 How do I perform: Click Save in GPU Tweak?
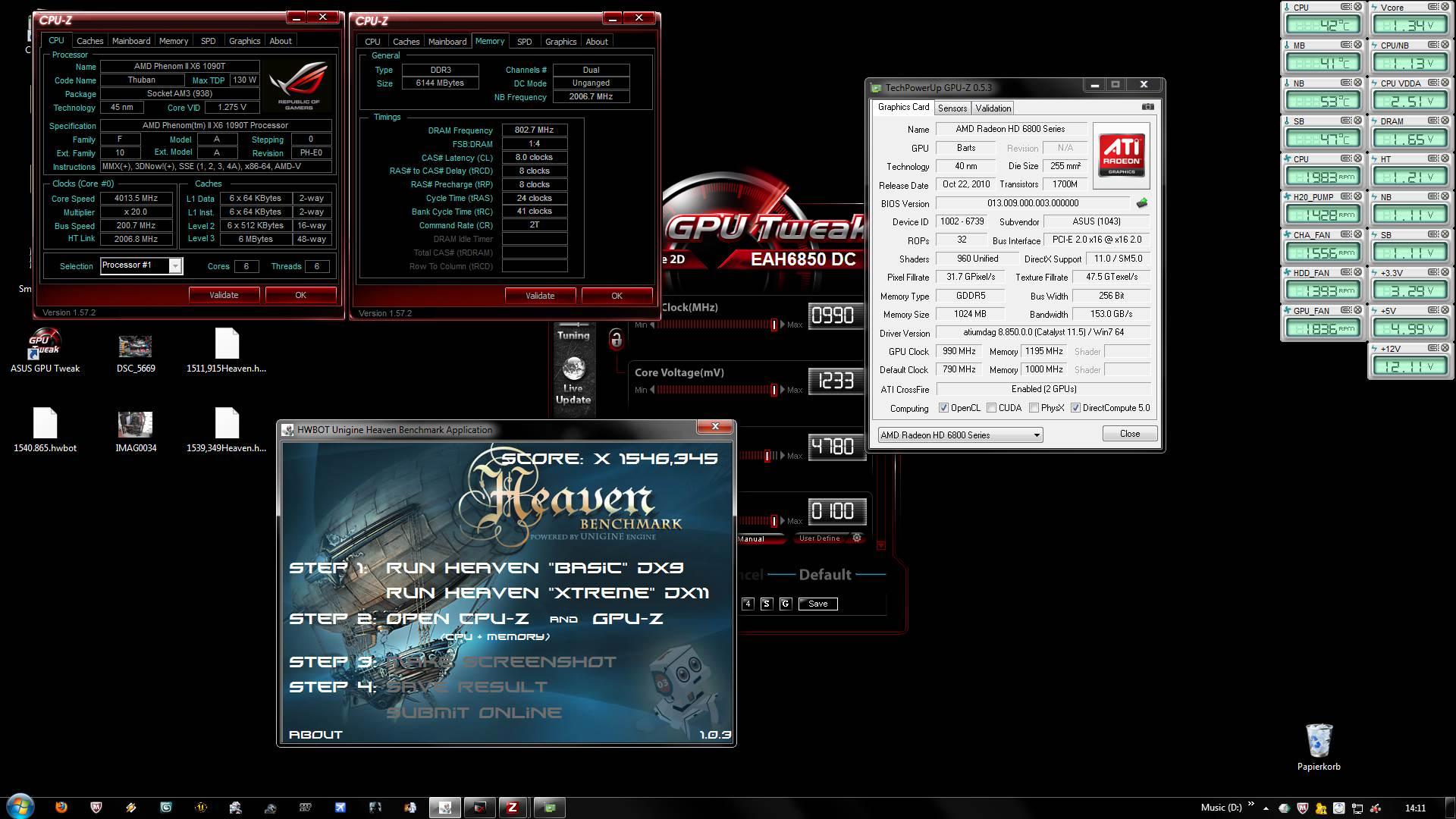click(x=818, y=604)
